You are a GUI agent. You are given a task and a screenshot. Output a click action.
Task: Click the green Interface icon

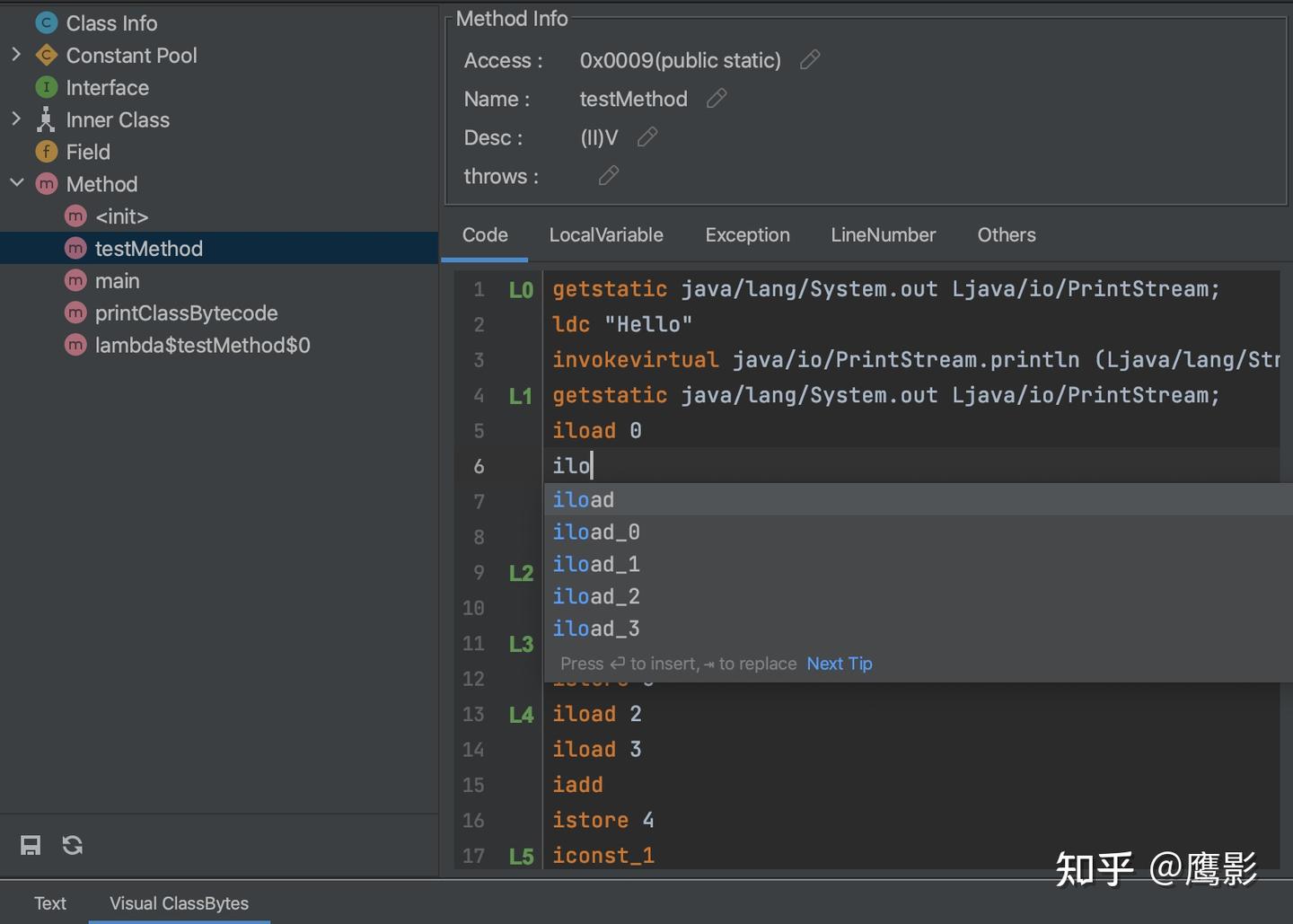pyautogui.click(x=47, y=88)
